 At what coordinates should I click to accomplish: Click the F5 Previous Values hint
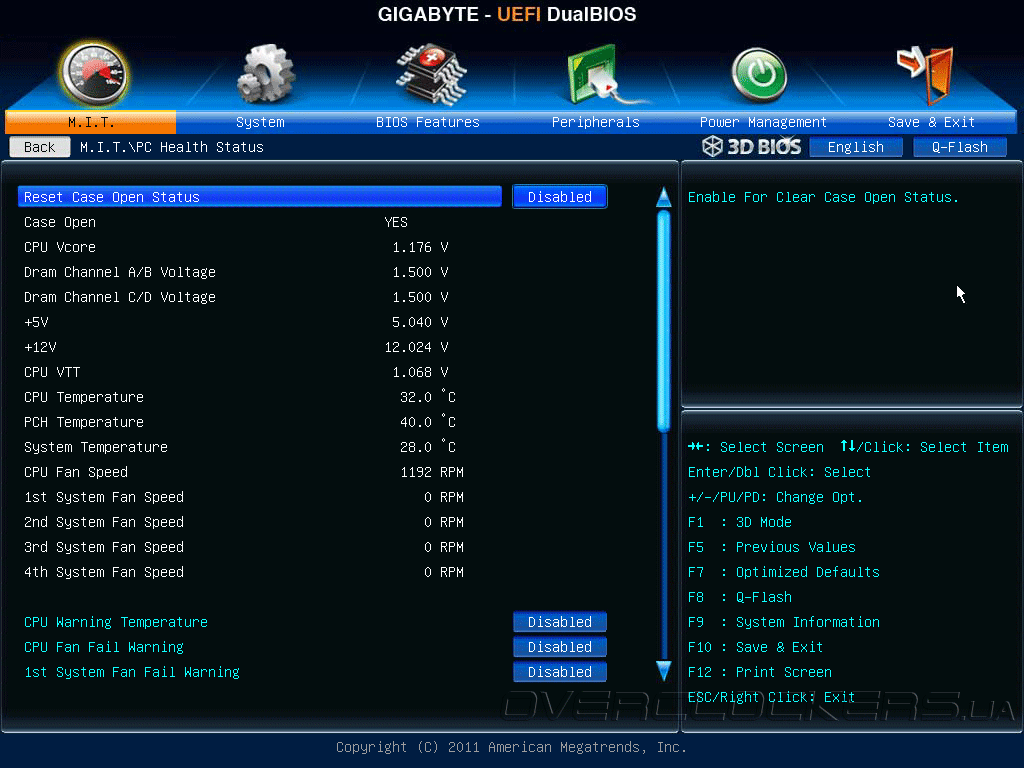772,547
